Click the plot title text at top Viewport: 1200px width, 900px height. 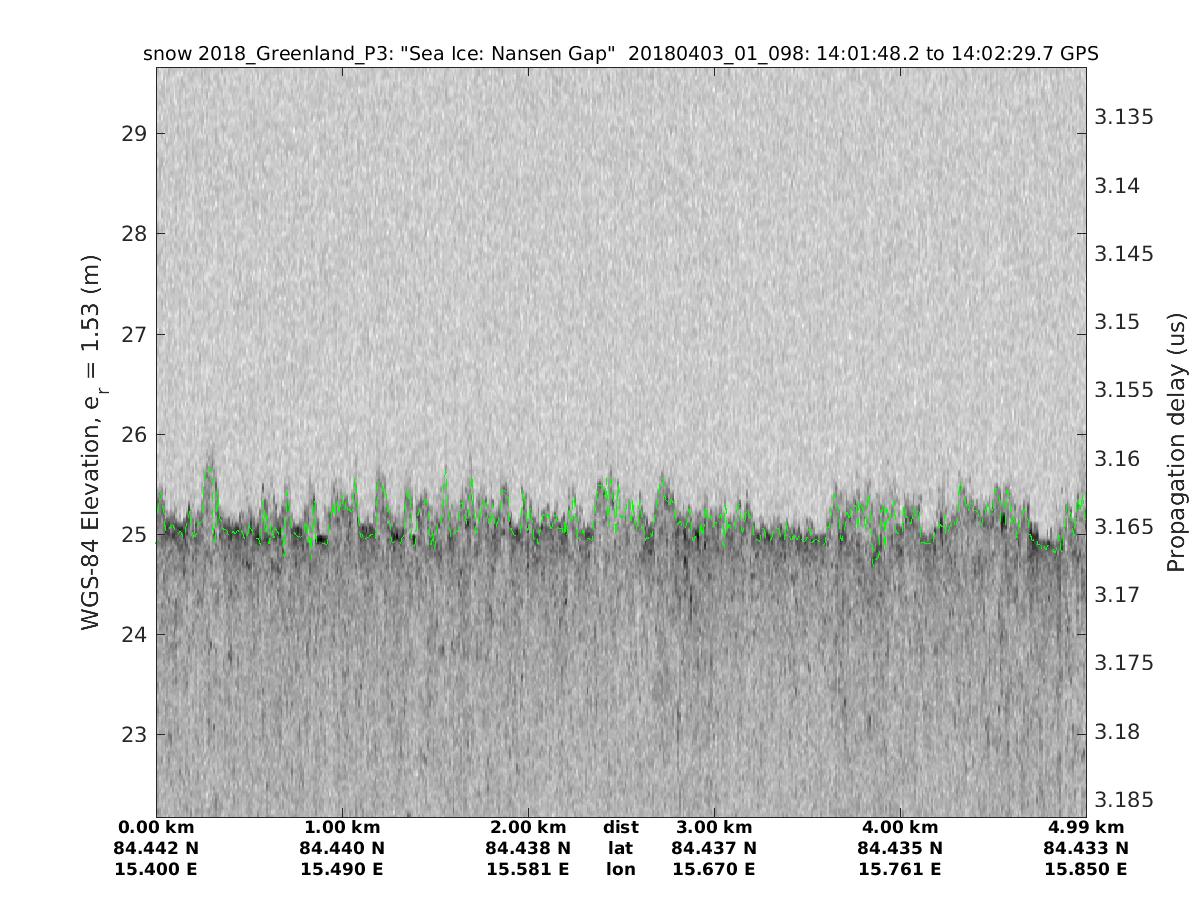tap(621, 54)
